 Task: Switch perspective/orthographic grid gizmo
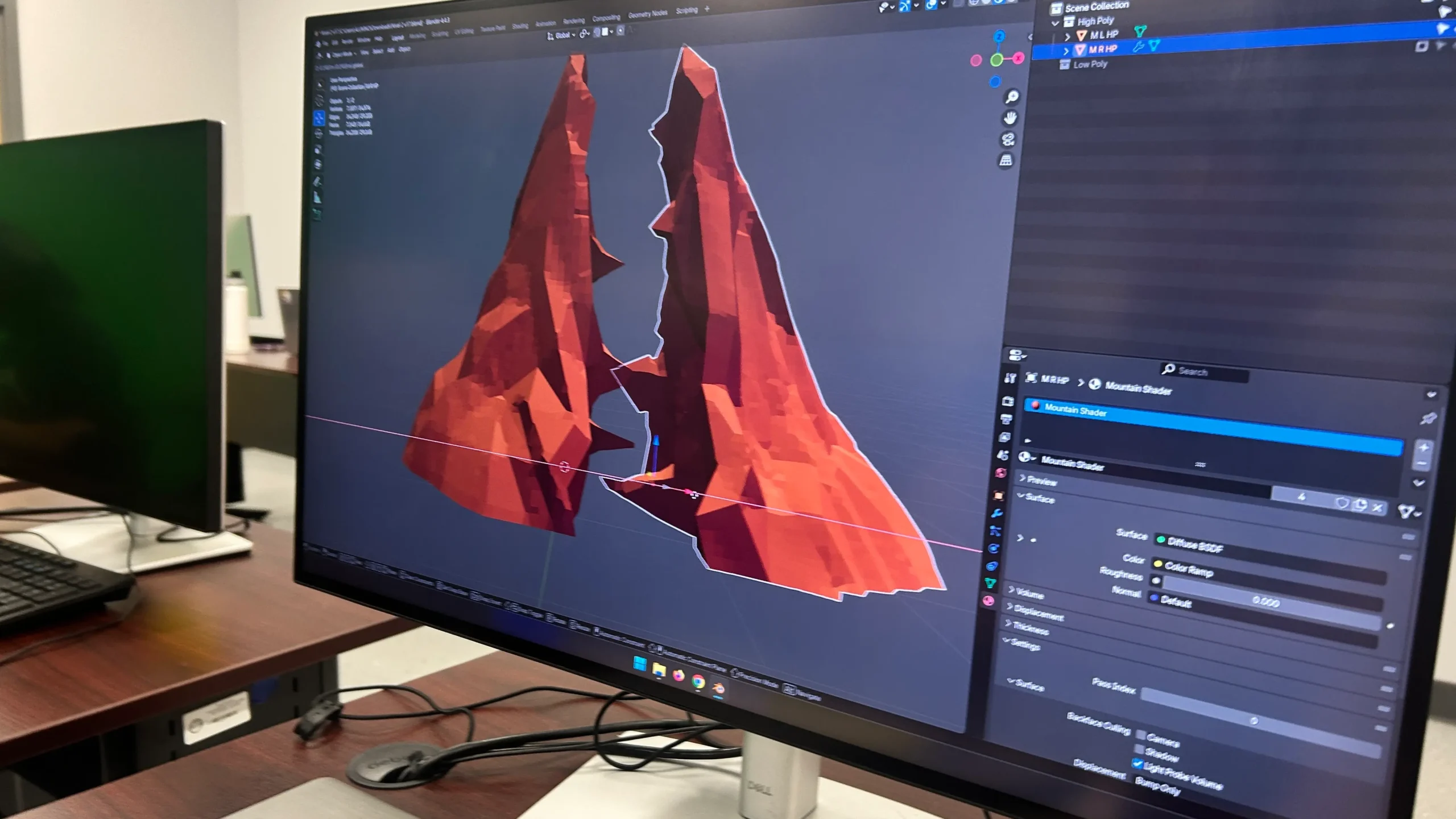[1006, 161]
